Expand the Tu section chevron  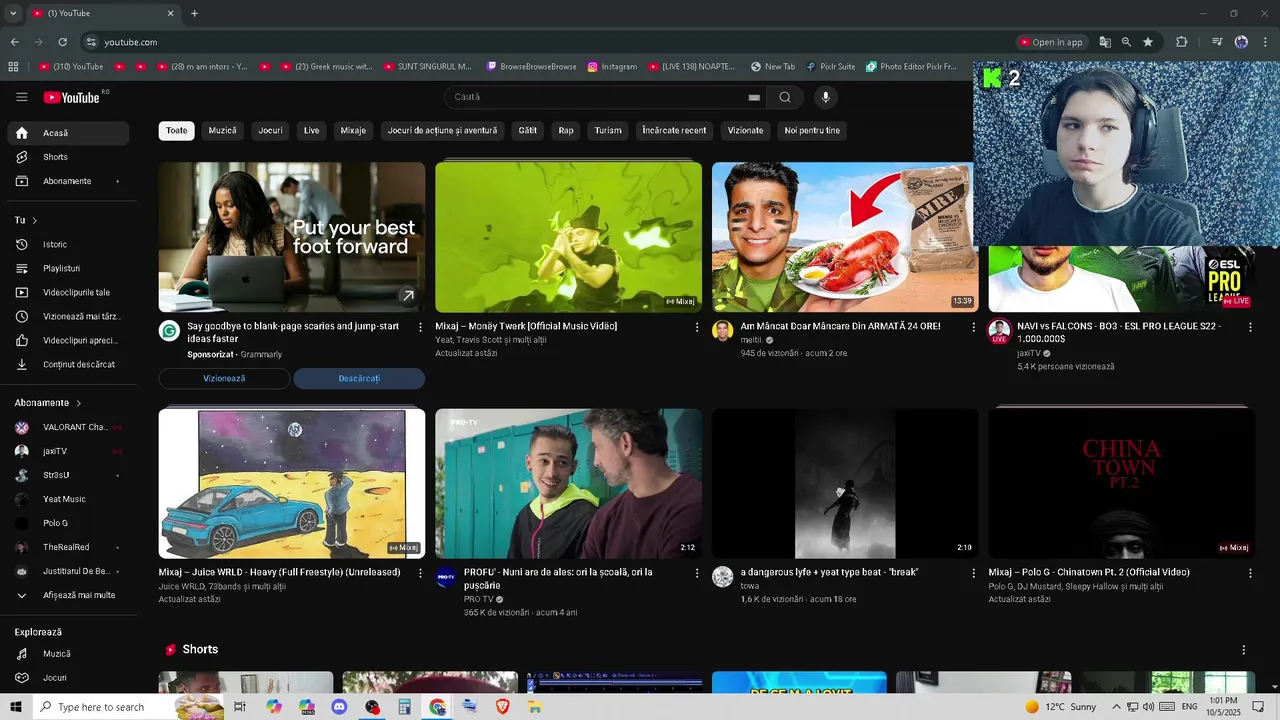pyautogui.click(x=34, y=220)
